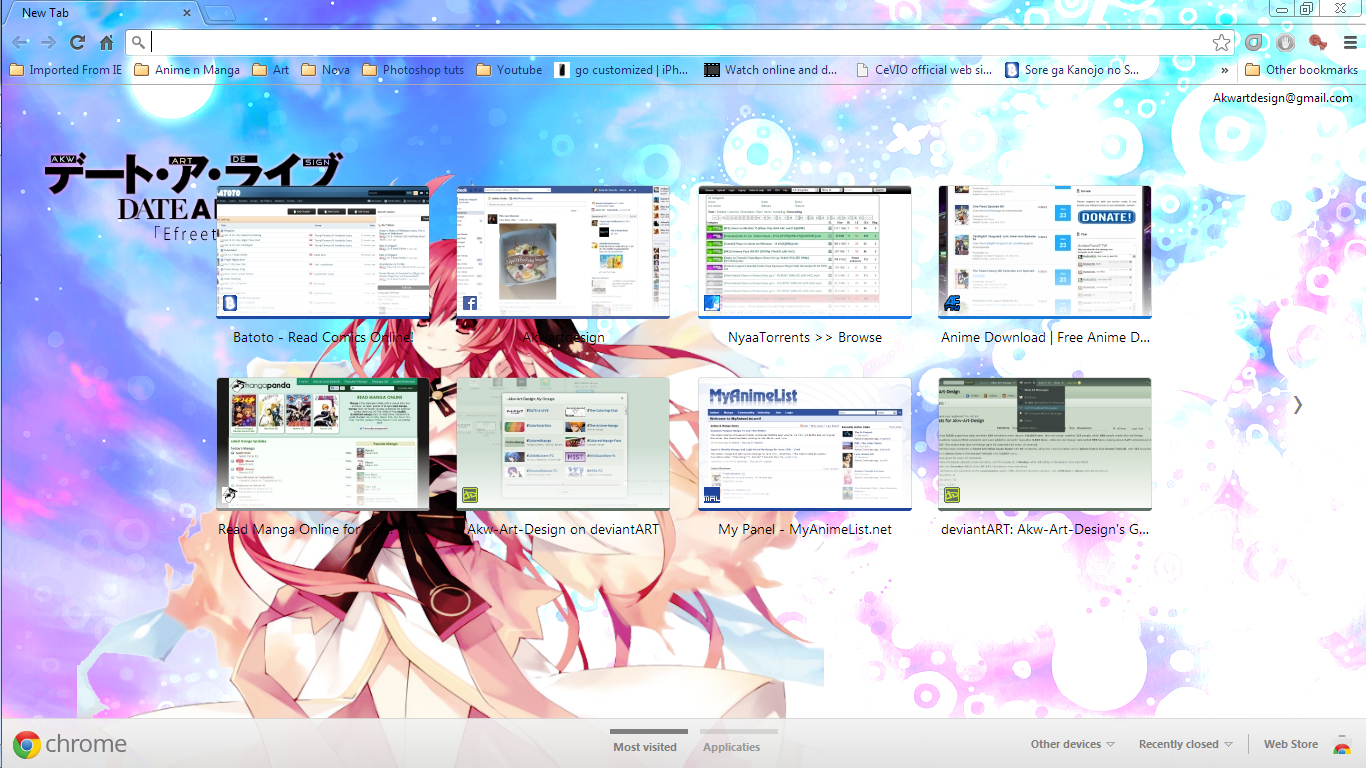Click the grey circular extension icon

coord(1253,42)
